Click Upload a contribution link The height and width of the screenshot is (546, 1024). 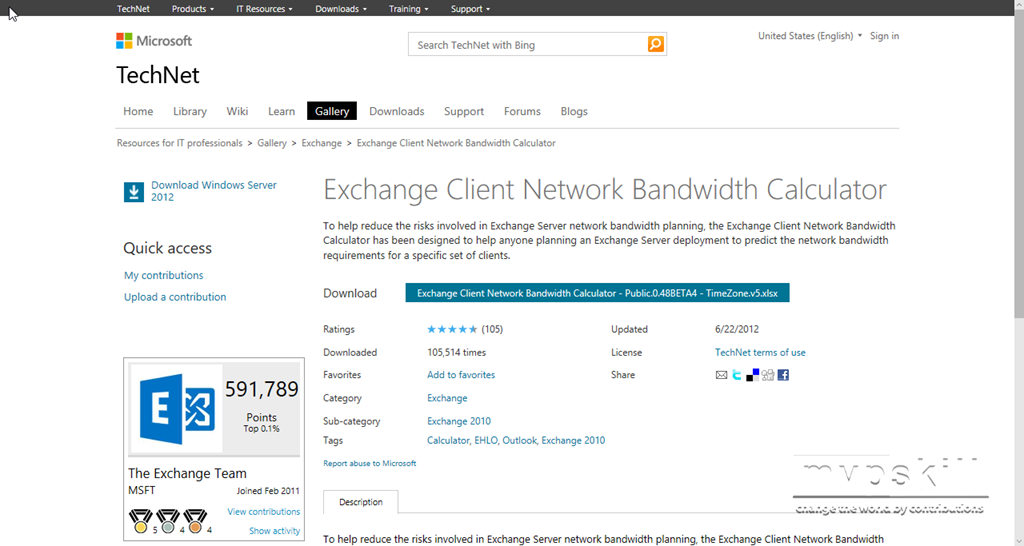(x=175, y=297)
